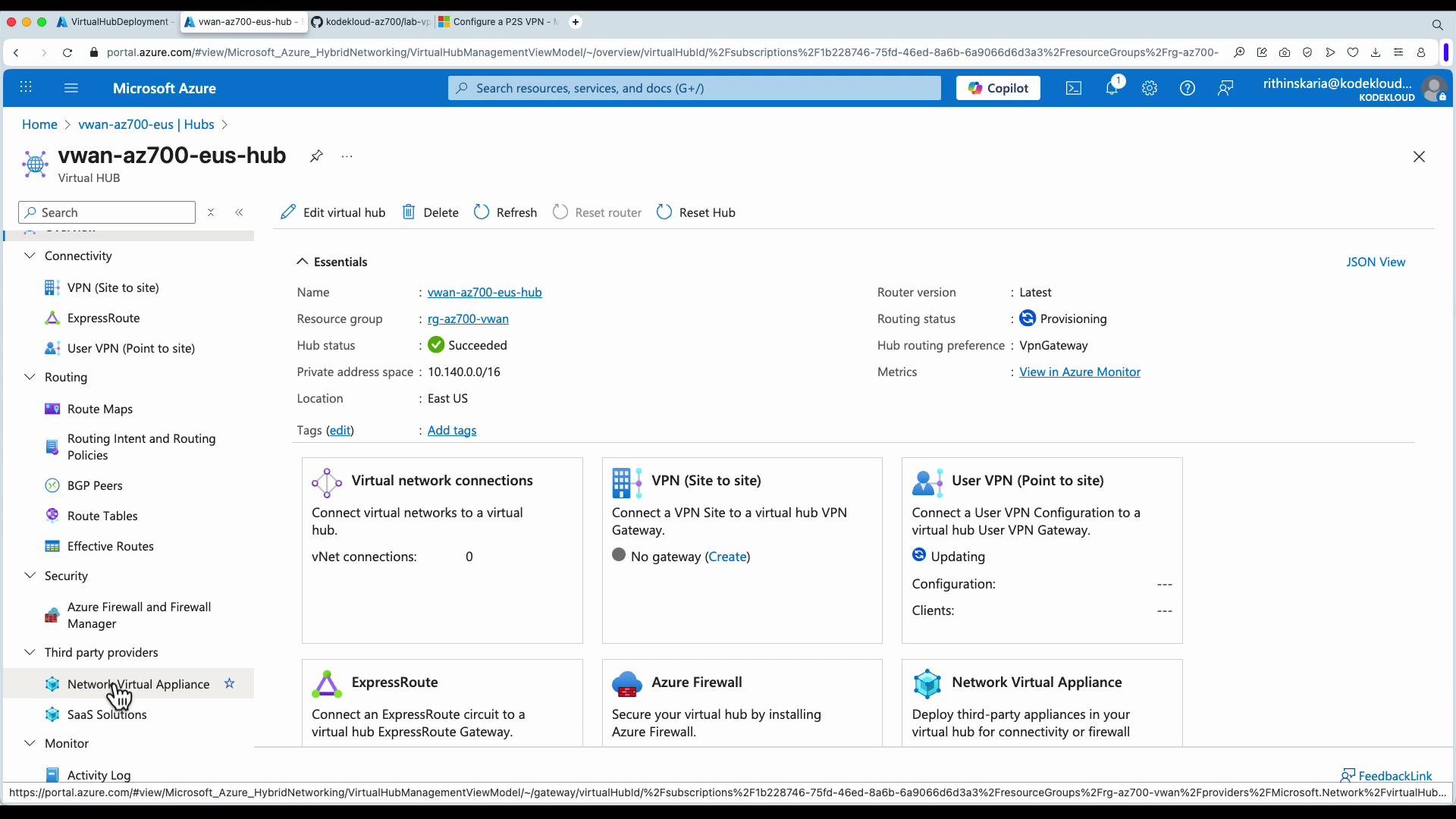Open Activity Log
Image resolution: width=1456 pixels, height=819 pixels.
tap(99, 775)
